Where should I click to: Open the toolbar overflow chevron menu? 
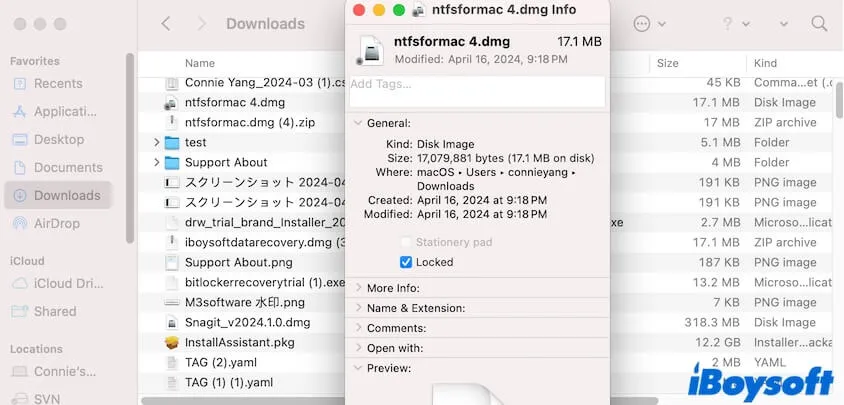pos(784,24)
